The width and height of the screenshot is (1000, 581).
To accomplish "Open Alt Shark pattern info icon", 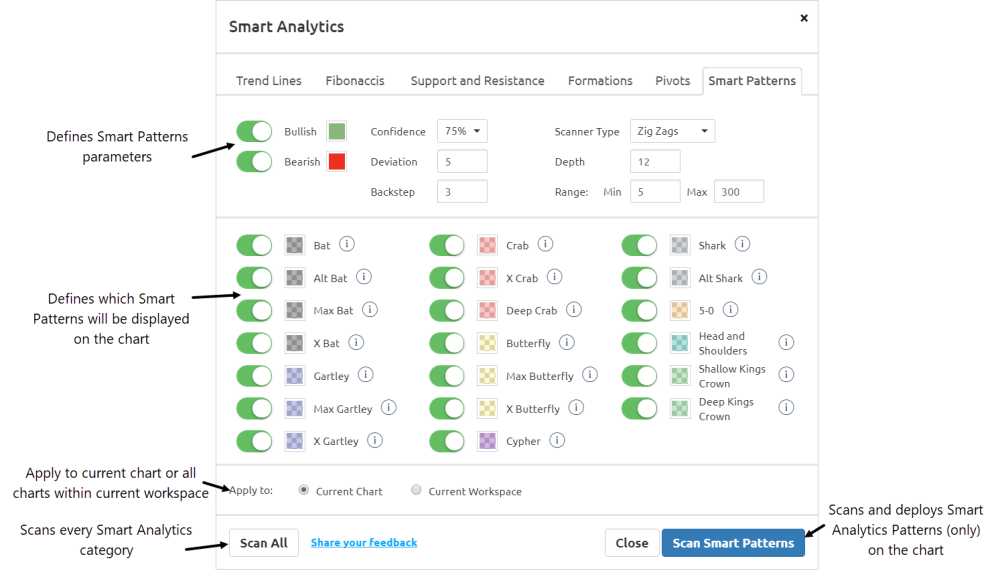I will pos(759,277).
